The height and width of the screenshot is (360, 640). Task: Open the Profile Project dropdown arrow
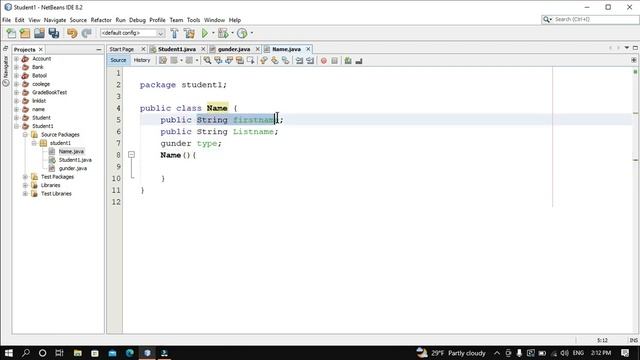click(x=252, y=33)
